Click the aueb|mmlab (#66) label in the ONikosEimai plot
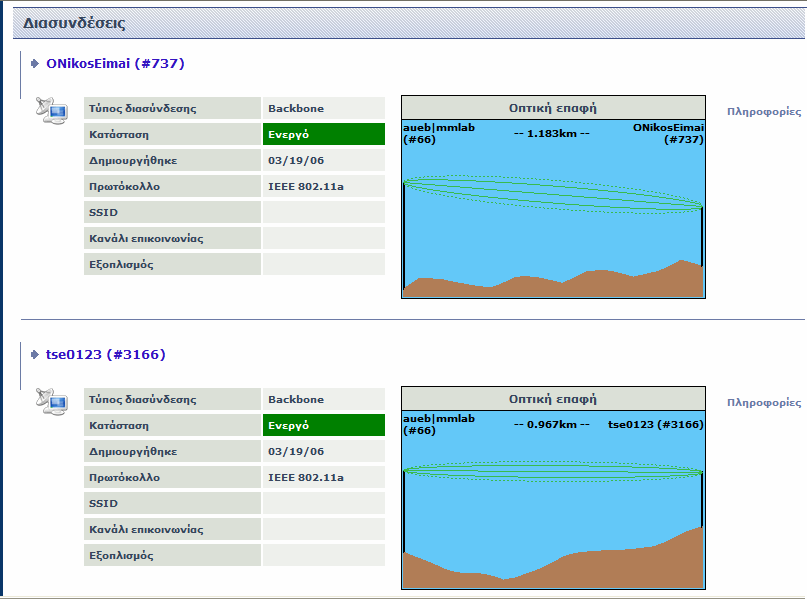Viewport: 807px width, 599px height. coord(439,133)
